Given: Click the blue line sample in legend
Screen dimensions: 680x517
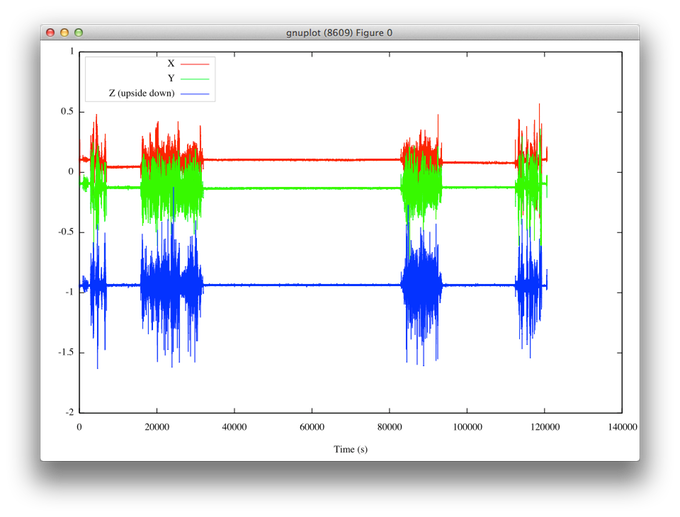Looking at the screenshot, I should coord(197,93).
